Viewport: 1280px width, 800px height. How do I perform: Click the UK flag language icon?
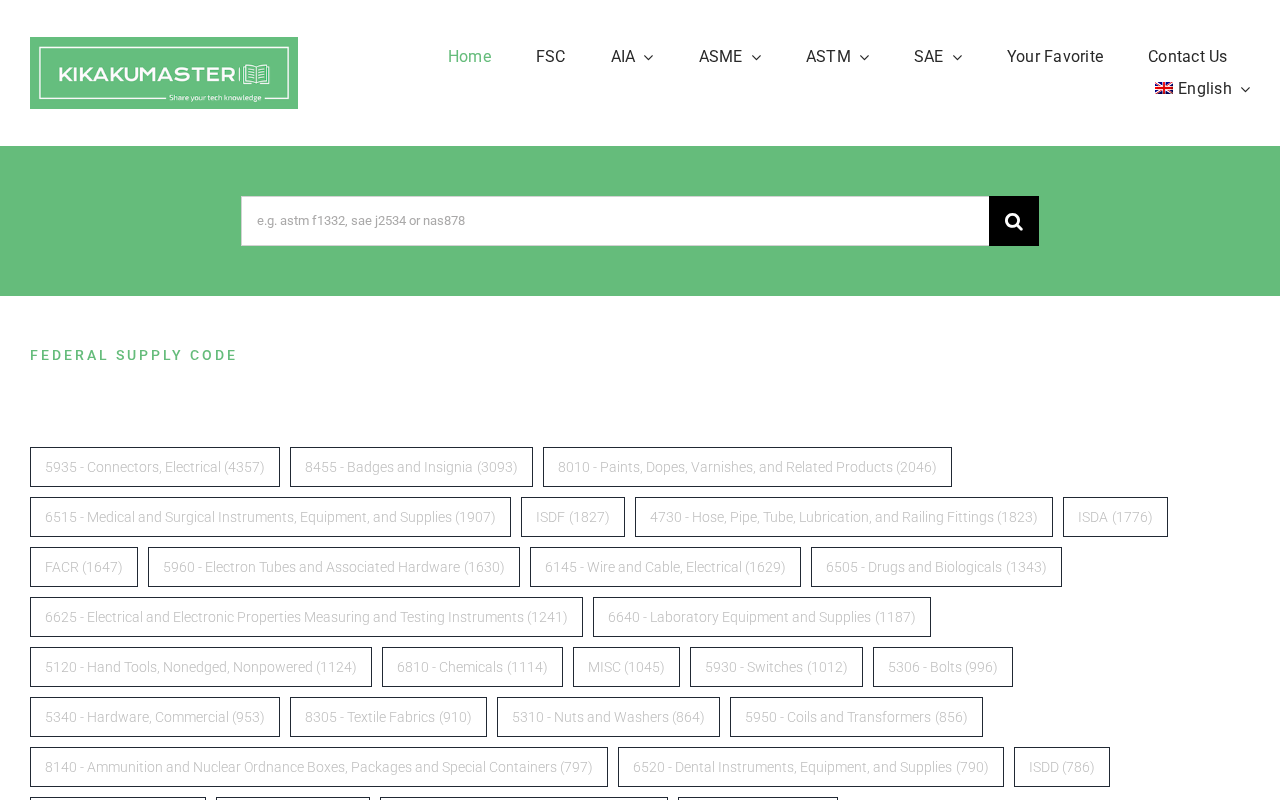point(1164,88)
